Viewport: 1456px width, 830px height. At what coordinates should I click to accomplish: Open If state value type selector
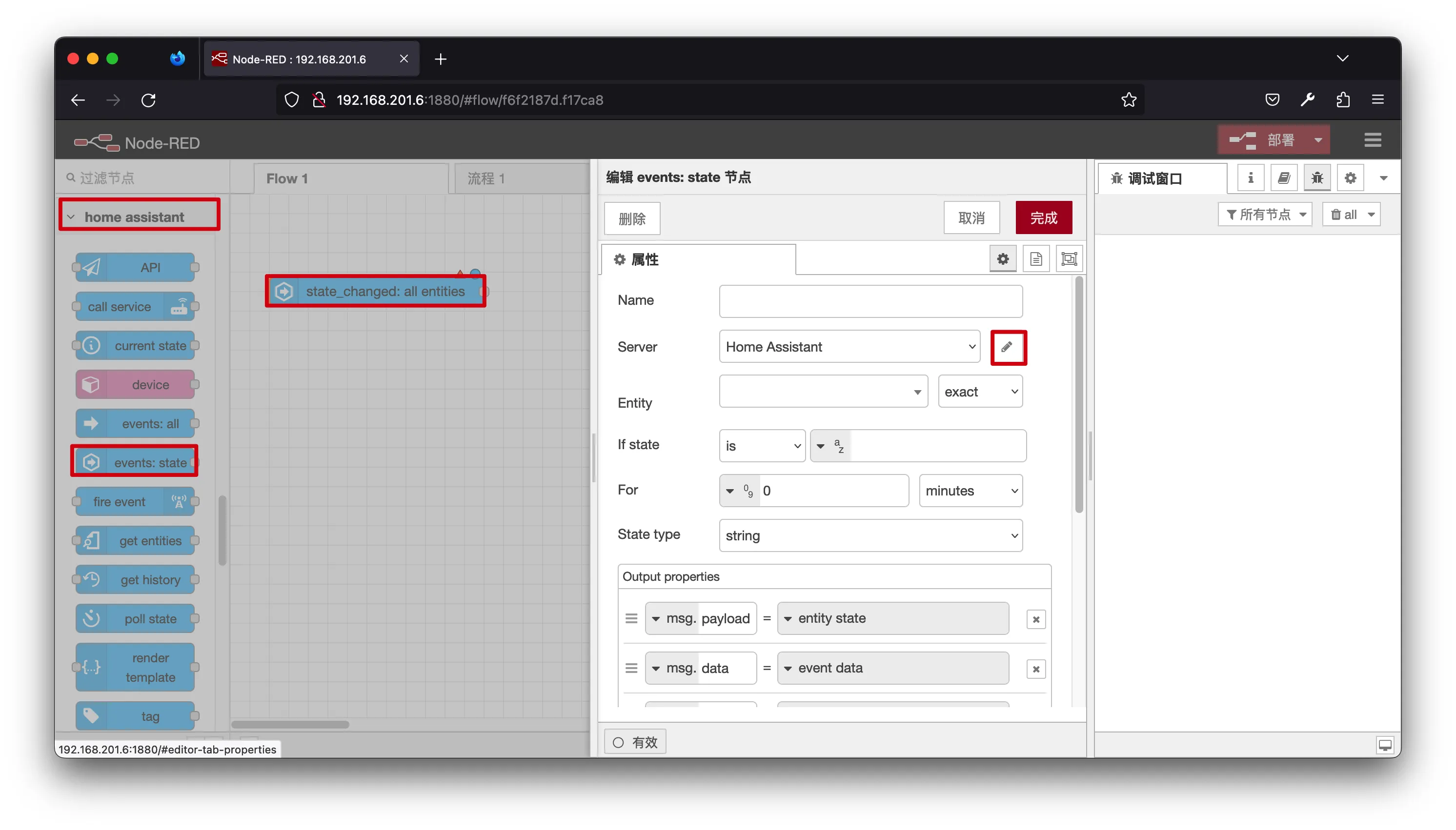coord(830,445)
